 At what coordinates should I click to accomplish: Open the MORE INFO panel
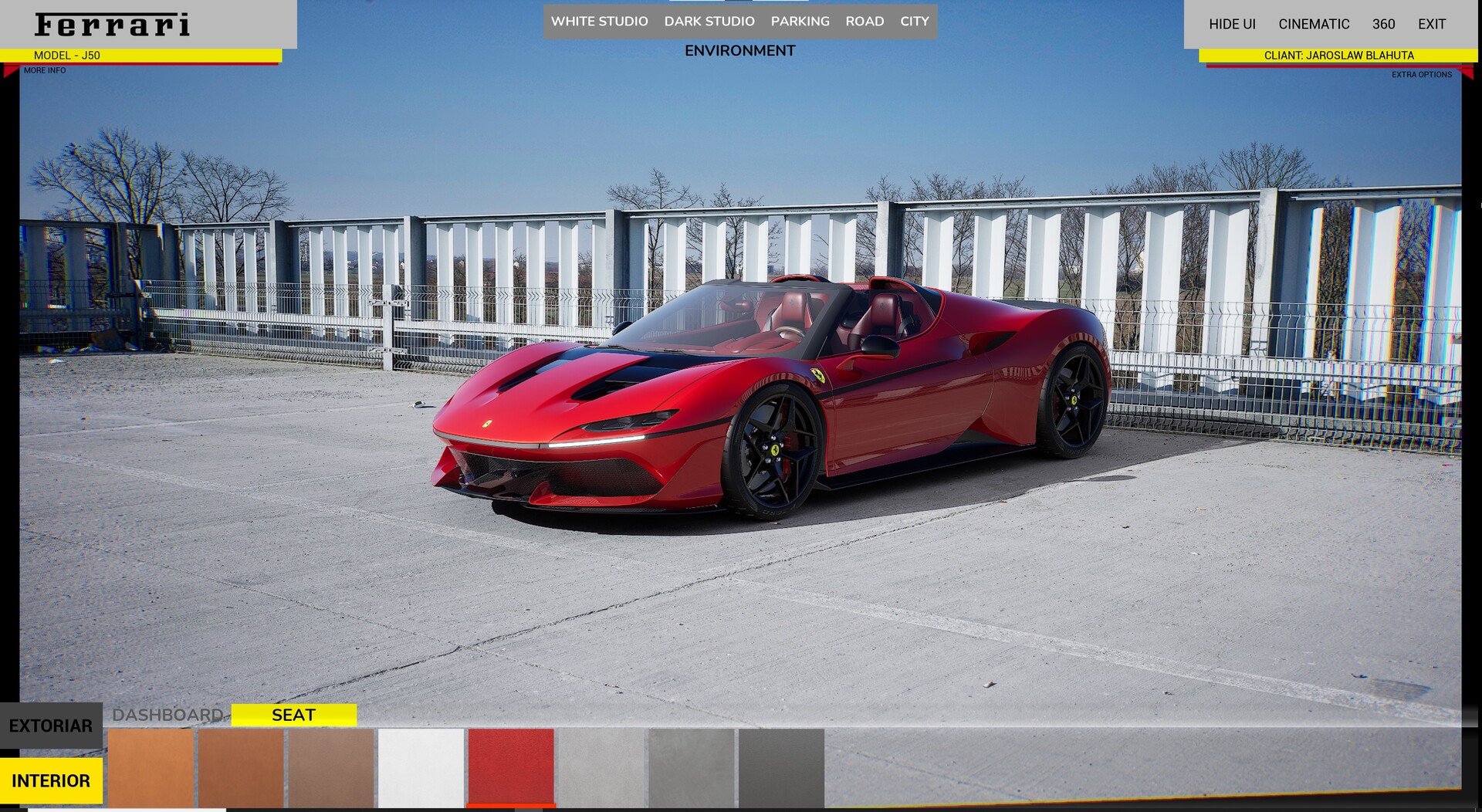point(44,69)
